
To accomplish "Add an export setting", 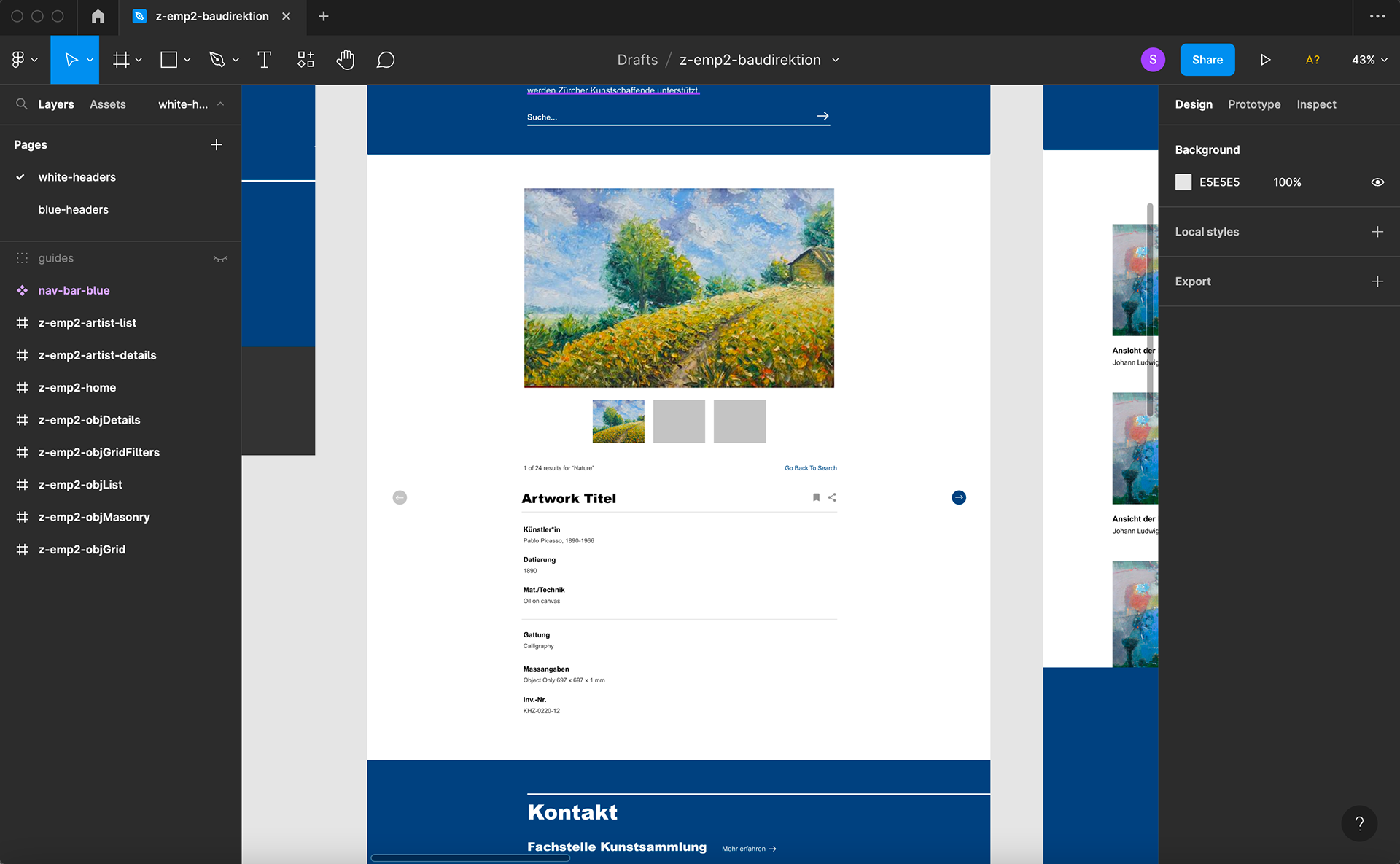I will click(x=1377, y=281).
